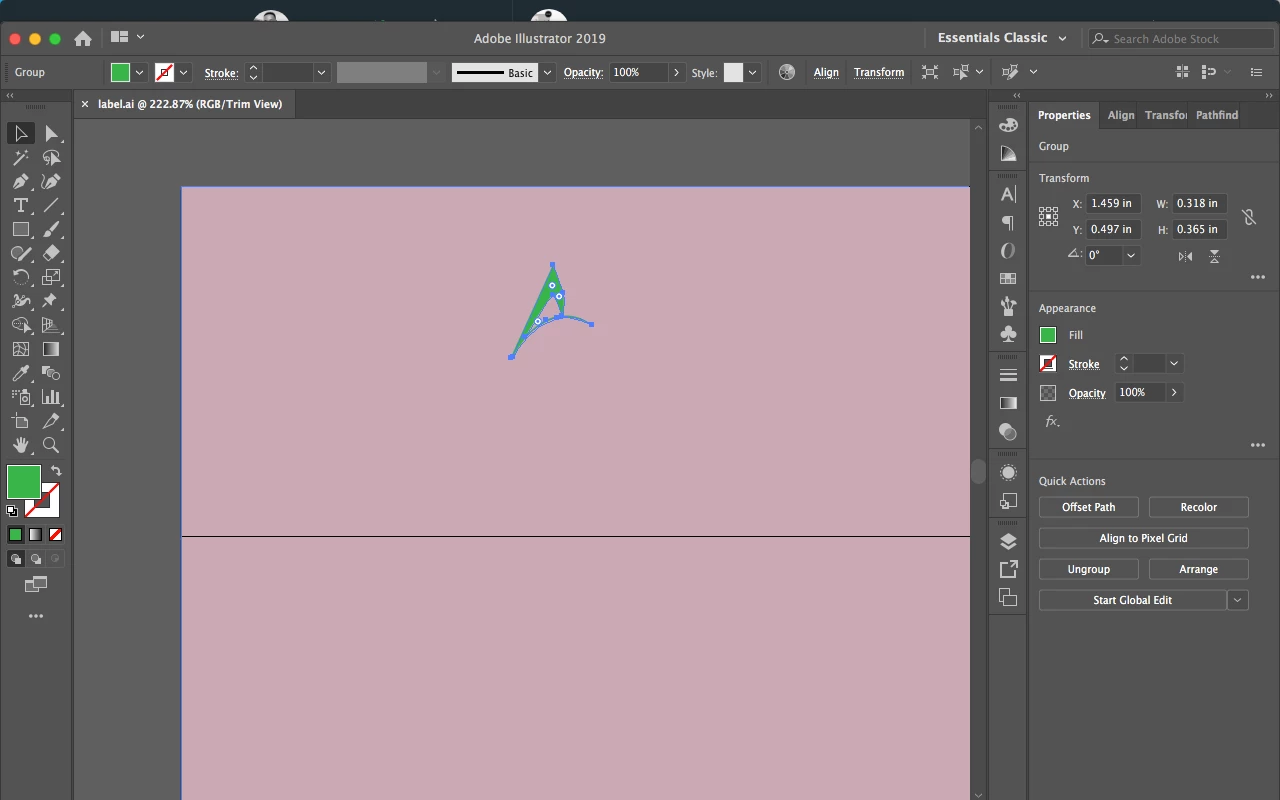Select the Rectangle tool
This screenshot has width=1280, height=800.
pos(20,229)
